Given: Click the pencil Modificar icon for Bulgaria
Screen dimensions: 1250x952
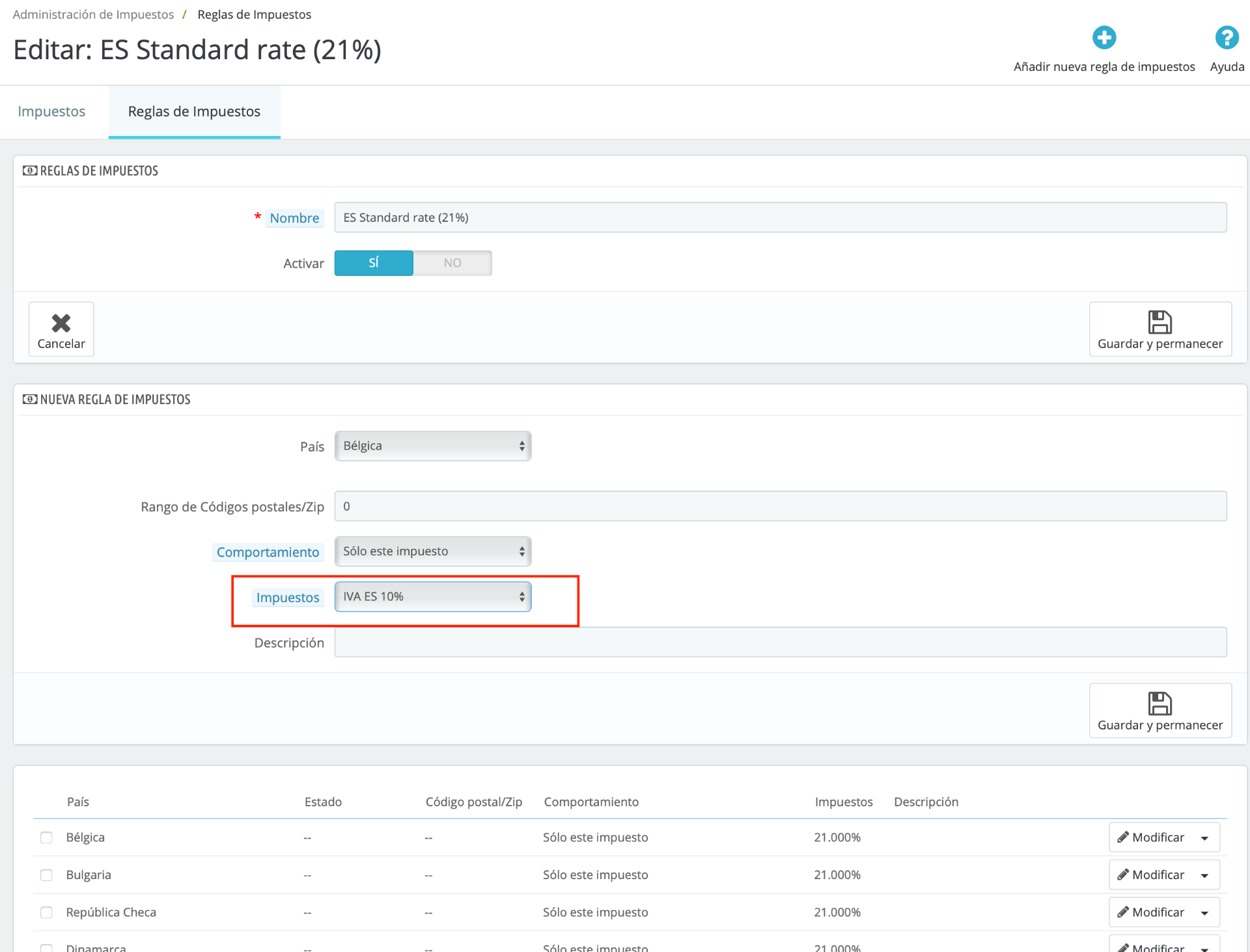Looking at the screenshot, I should [x=1123, y=875].
